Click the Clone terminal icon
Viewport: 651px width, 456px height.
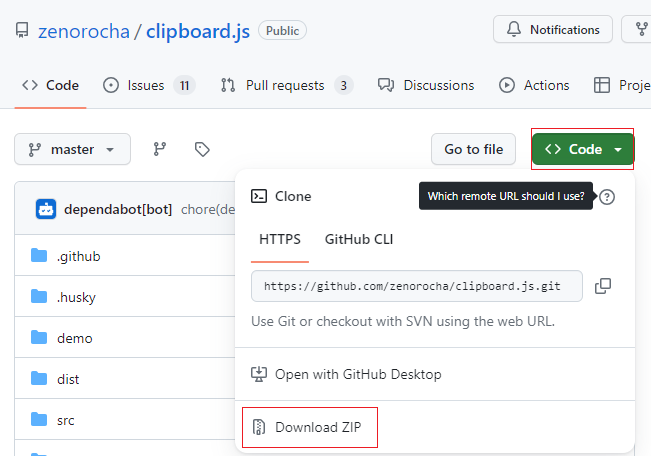[x=259, y=196]
